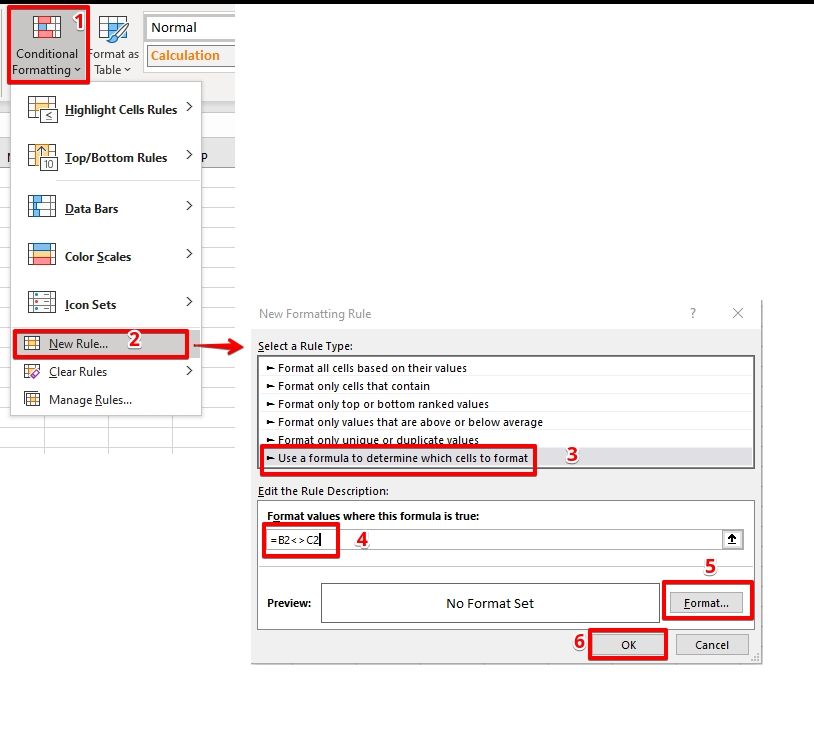Image resolution: width=814 pixels, height=739 pixels.
Task: Click the Top/Bottom Rules icon
Action: tap(42, 157)
